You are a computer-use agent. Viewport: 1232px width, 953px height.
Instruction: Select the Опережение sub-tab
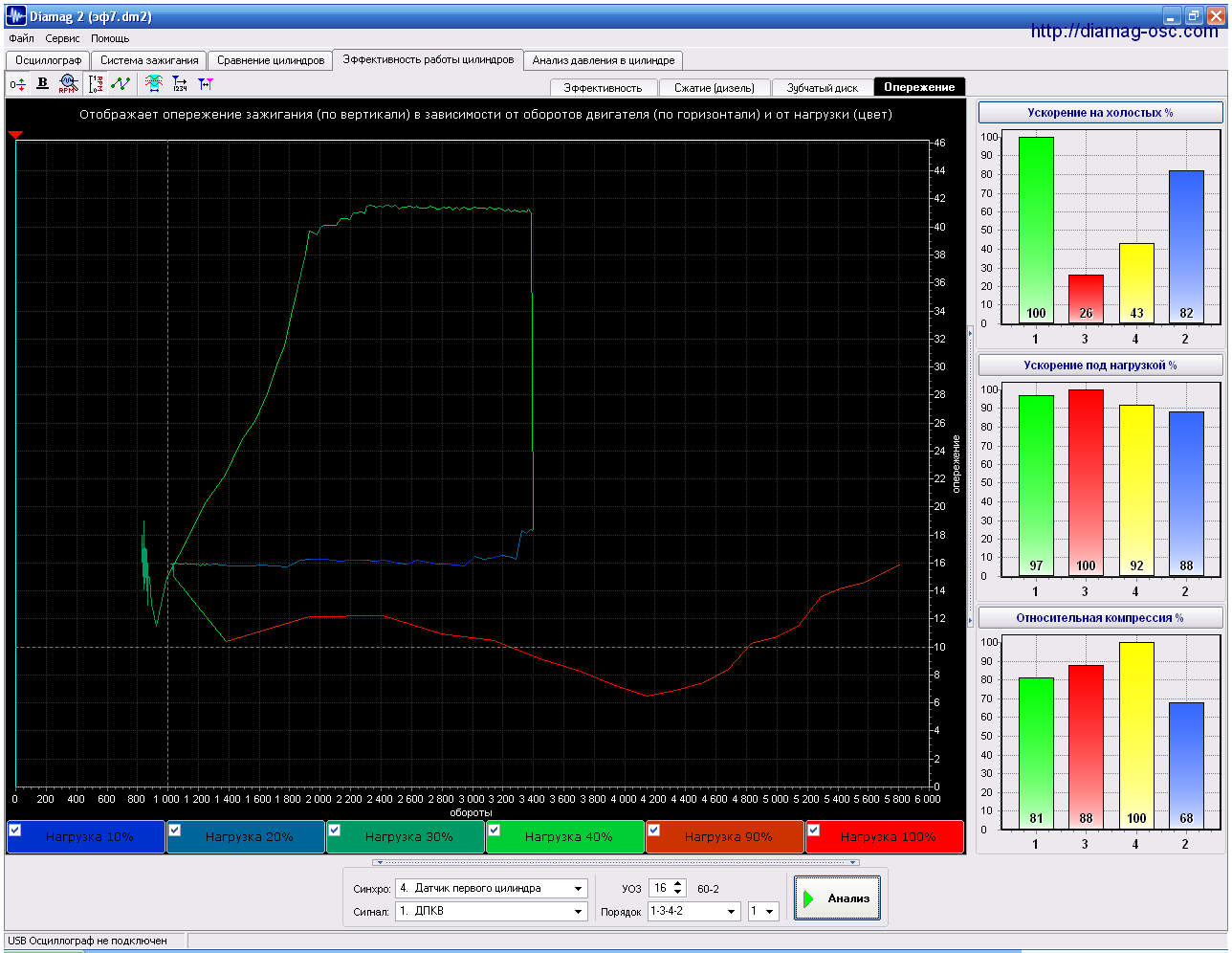click(919, 87)
